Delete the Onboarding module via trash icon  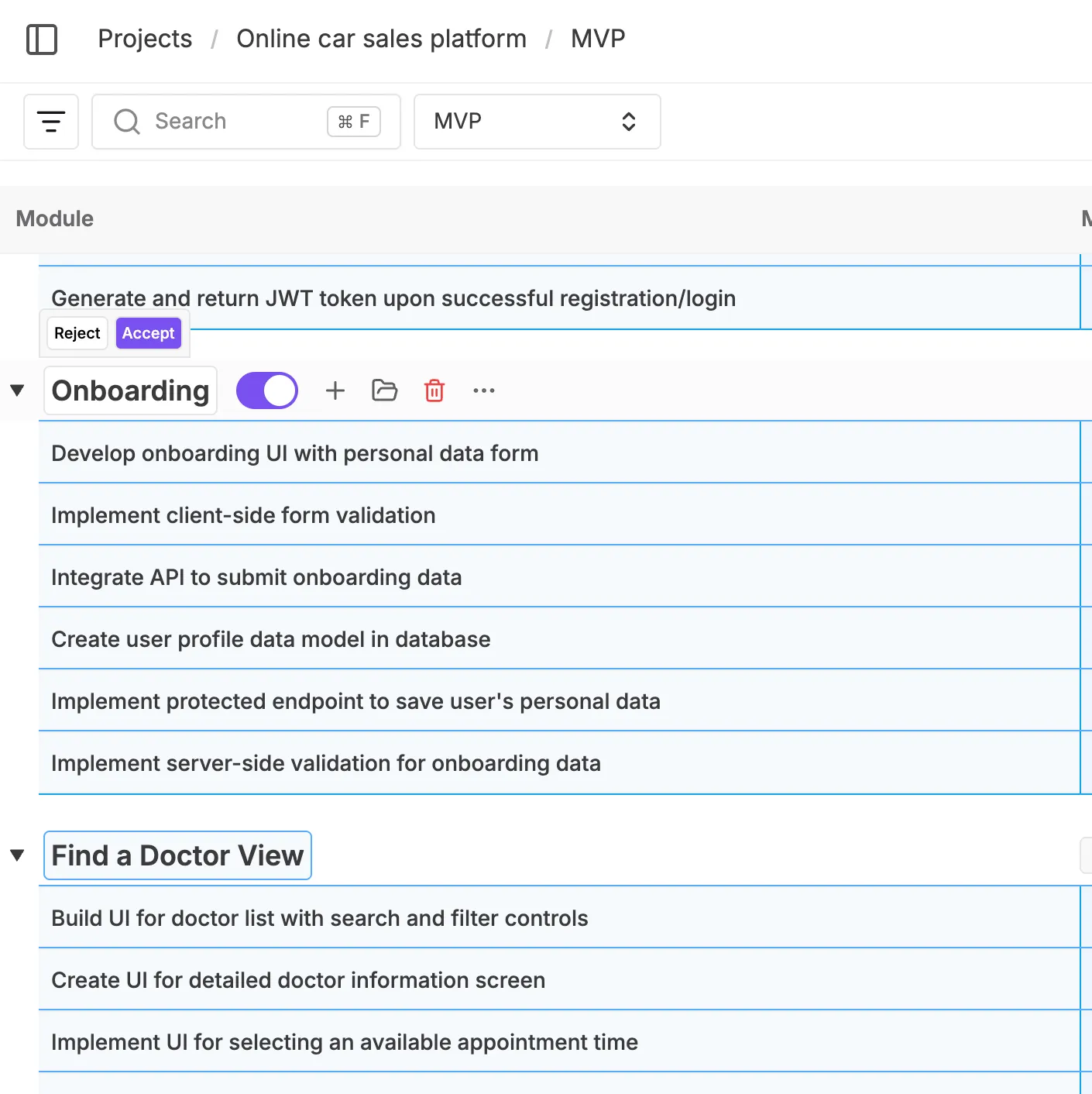(434, 390)
